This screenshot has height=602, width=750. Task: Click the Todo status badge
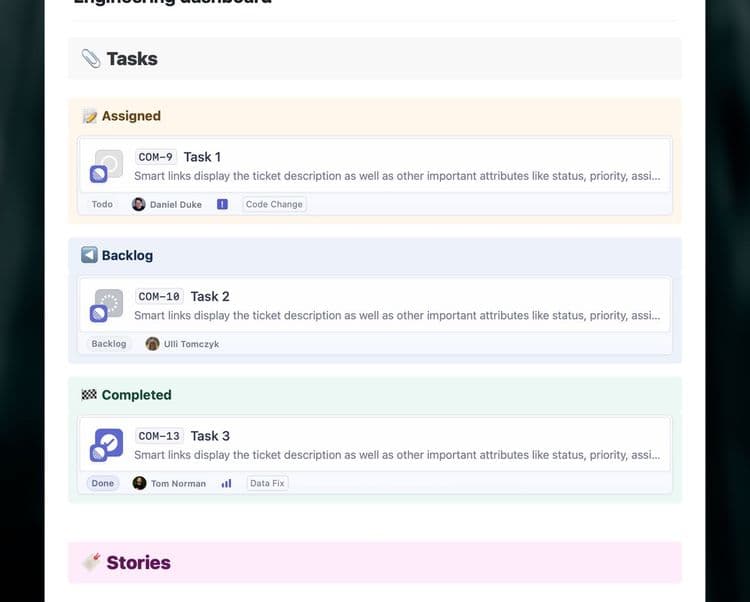102,204
